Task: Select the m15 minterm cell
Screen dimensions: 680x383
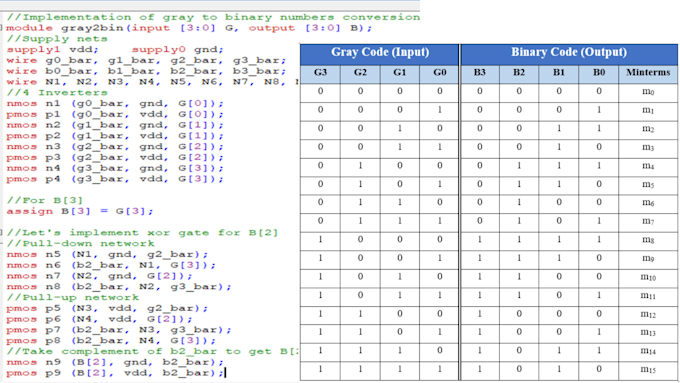Action: (648, 370)
